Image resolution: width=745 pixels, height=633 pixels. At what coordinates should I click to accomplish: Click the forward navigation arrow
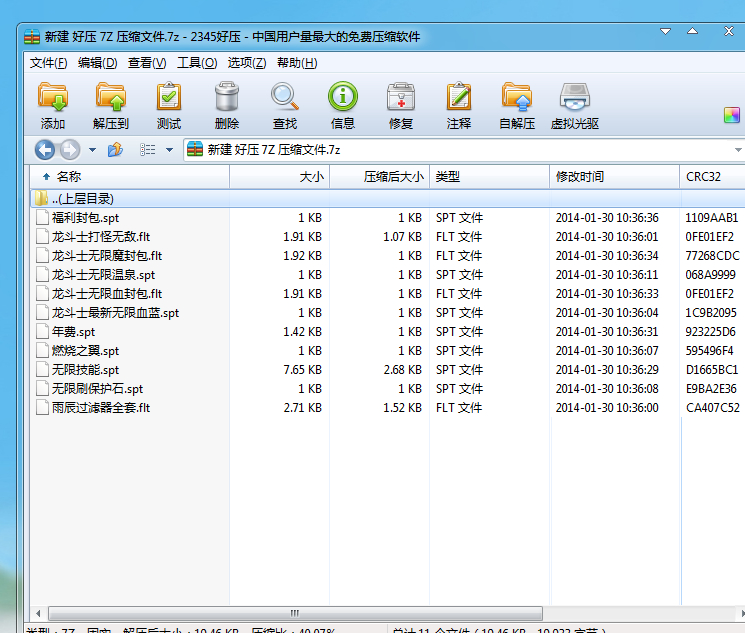70,150
